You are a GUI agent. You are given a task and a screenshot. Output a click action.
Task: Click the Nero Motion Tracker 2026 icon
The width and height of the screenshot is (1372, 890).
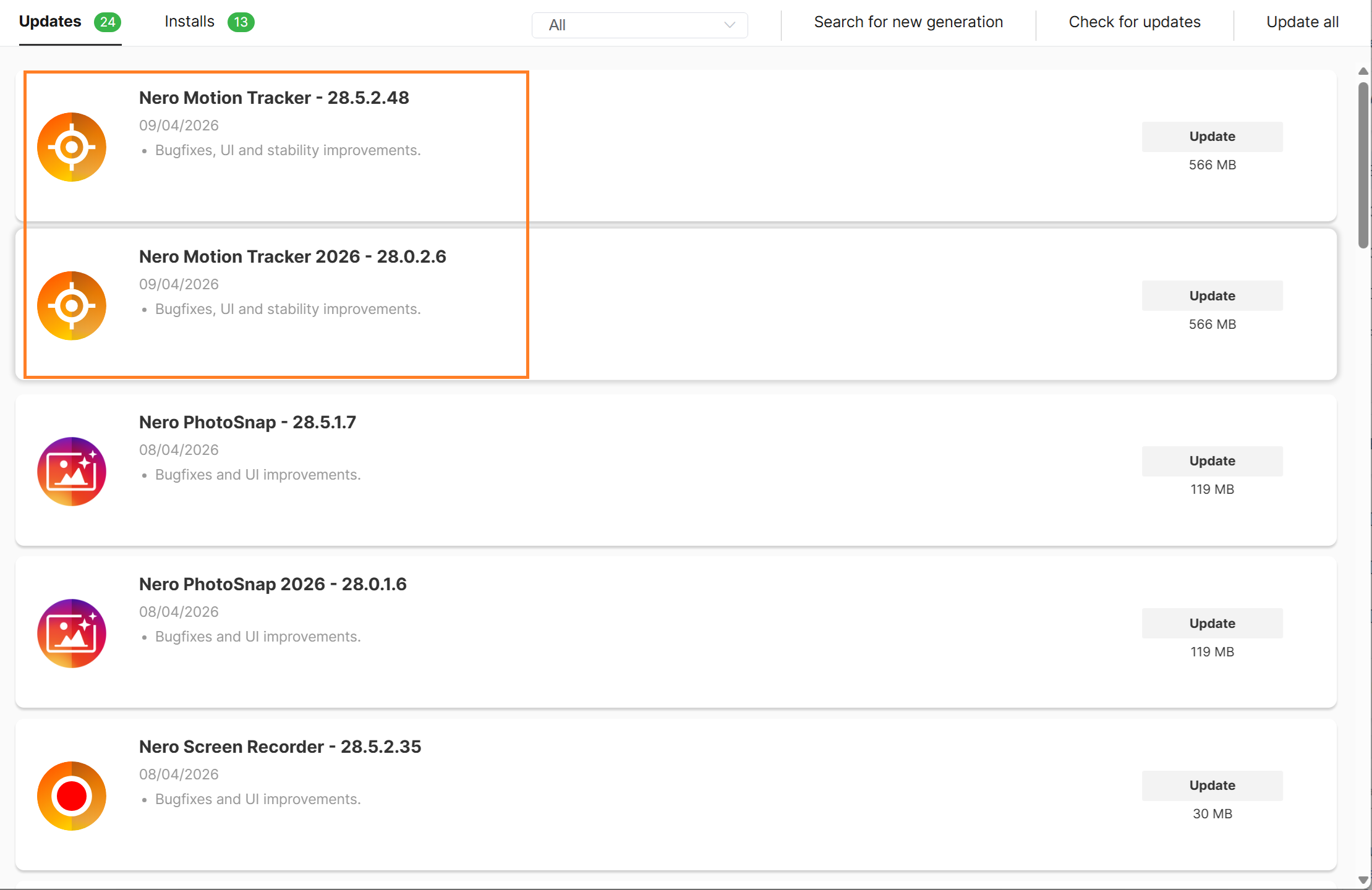pyautogui.click(x=72, y=306)
